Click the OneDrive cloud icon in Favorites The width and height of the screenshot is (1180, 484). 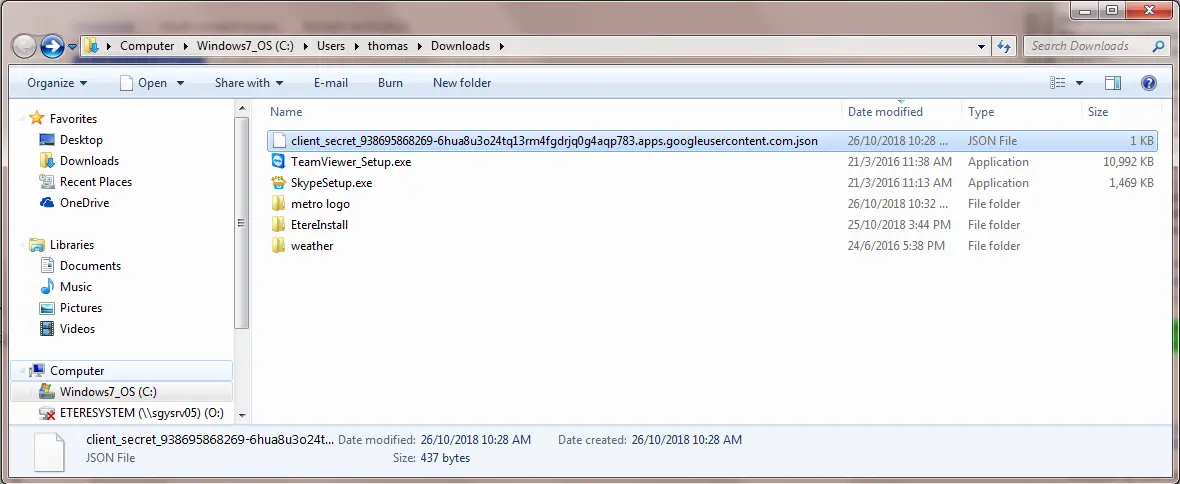tap(47, 203)
